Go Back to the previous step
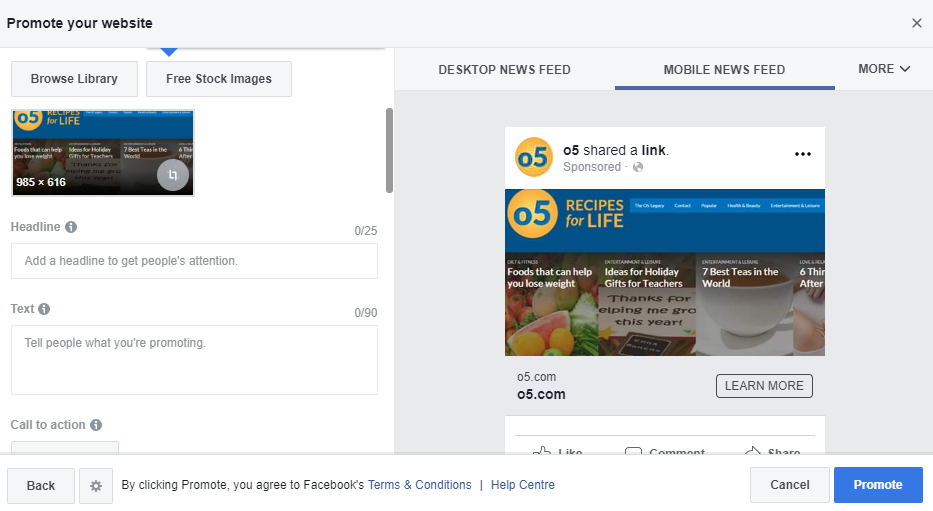This screenshot has width=933, height=511. click(x=41, y=485)
